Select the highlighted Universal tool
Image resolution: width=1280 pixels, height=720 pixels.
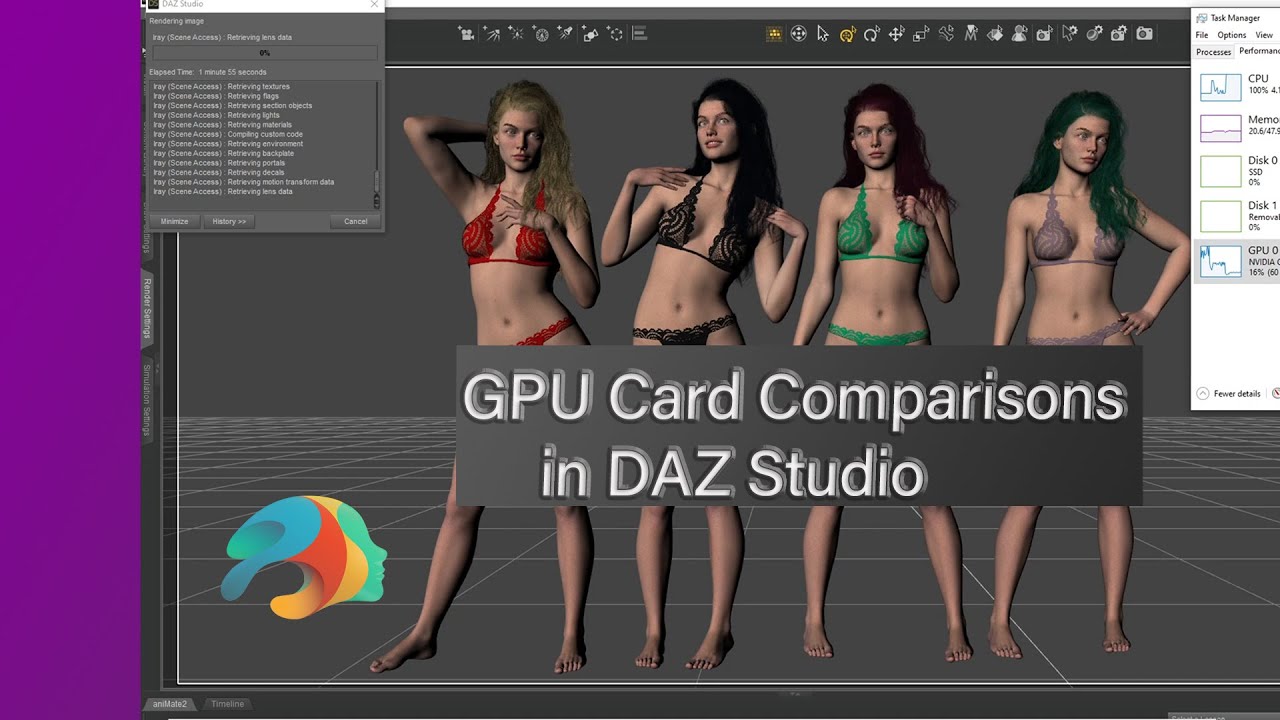[x=848, y=34]
